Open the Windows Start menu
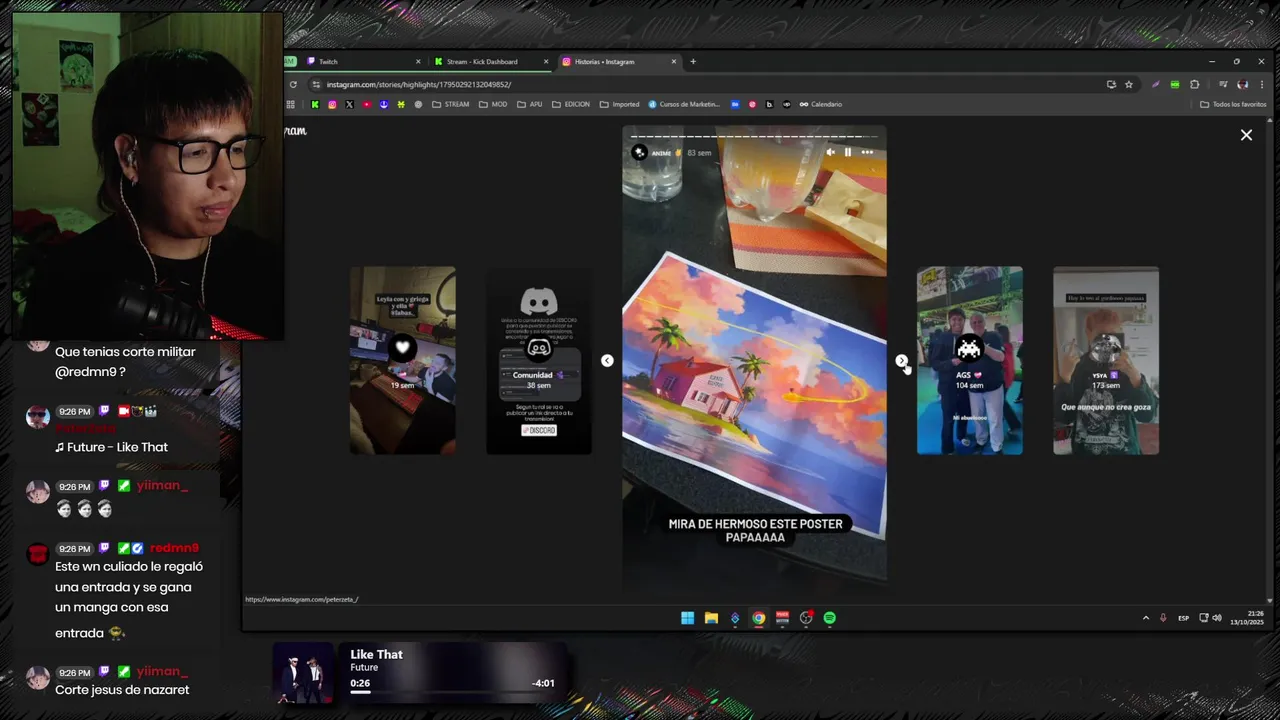1280x720 pixels. click(687, 618)
